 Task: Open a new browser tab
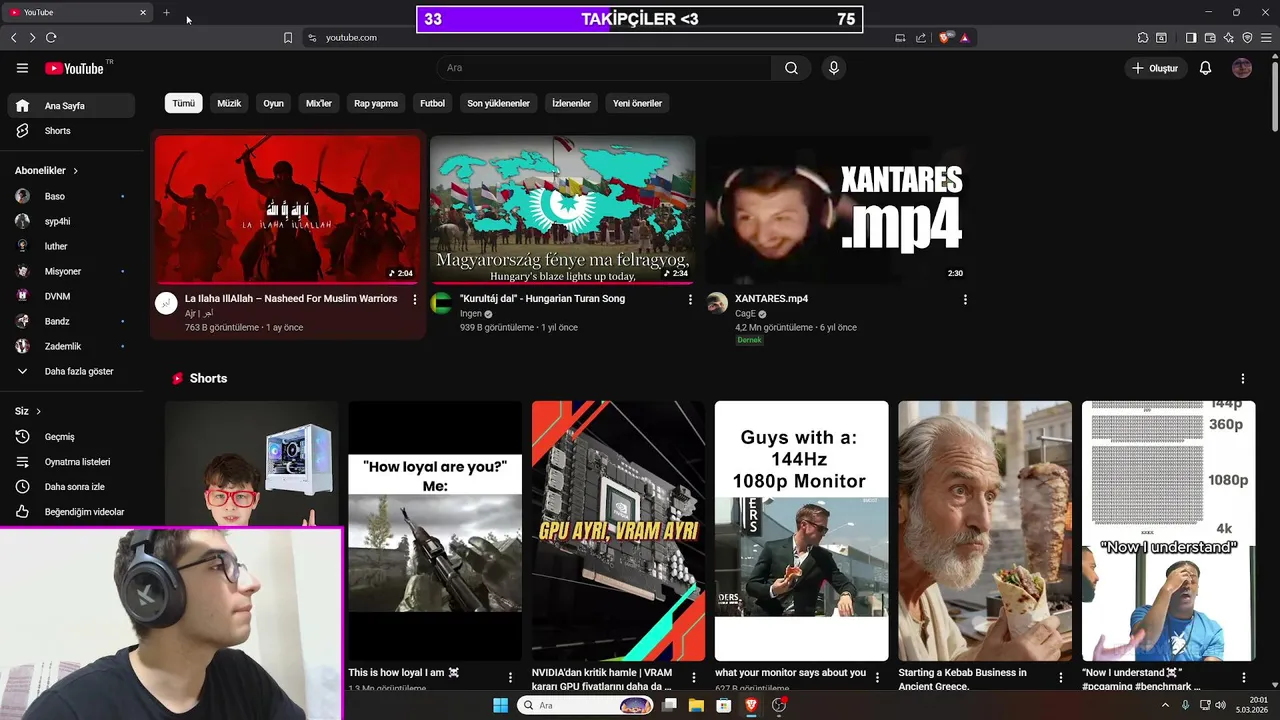166,13
